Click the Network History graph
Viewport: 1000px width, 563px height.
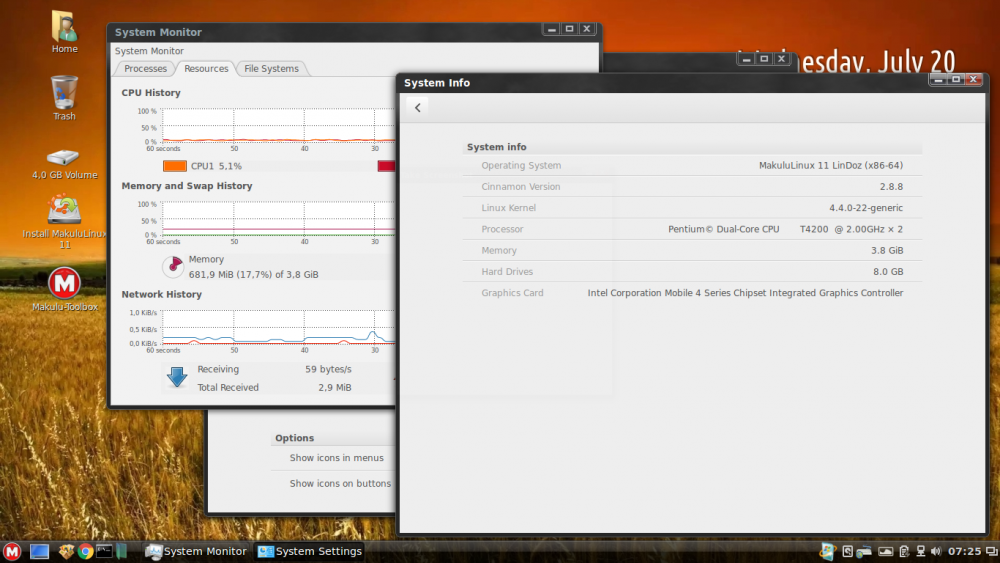(279, 327)
